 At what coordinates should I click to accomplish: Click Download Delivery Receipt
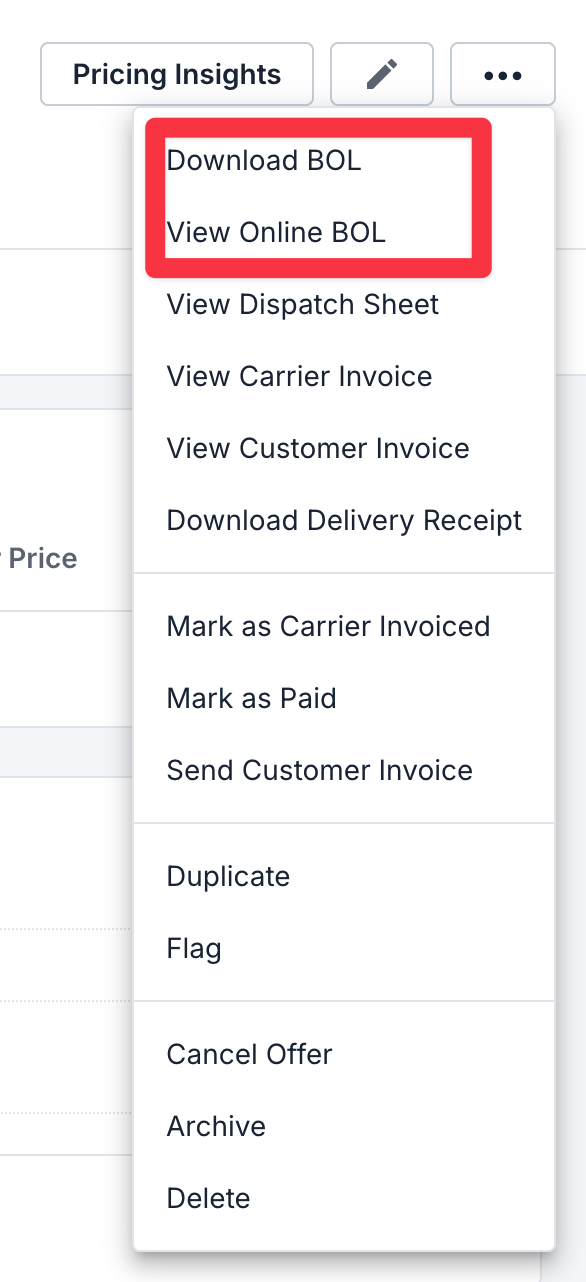[x=344, y=520]
